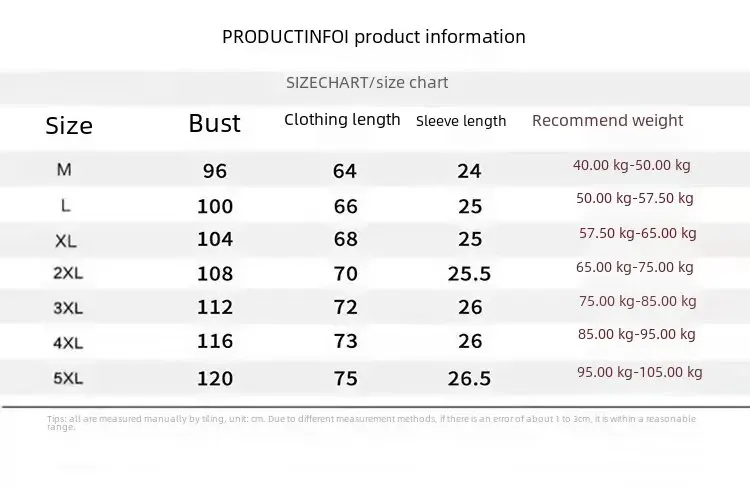
Task: Select the Recommend weight column header
Action: tap(607, 121)
